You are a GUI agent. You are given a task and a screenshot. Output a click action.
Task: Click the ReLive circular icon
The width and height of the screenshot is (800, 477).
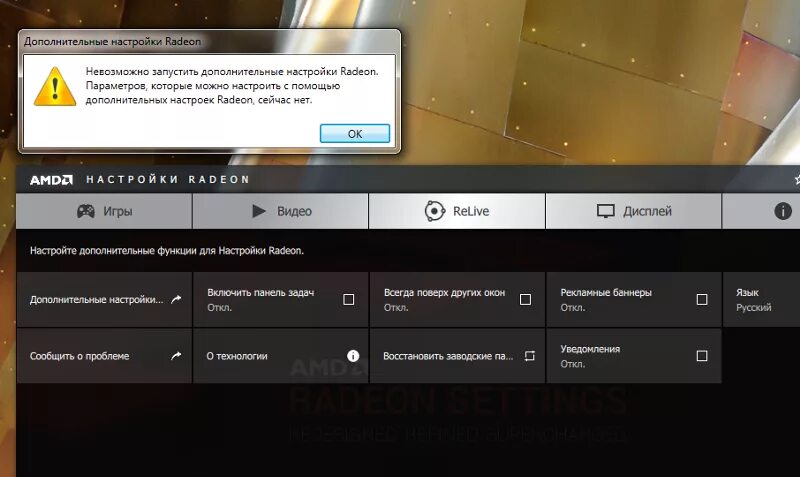coord(435,211)
